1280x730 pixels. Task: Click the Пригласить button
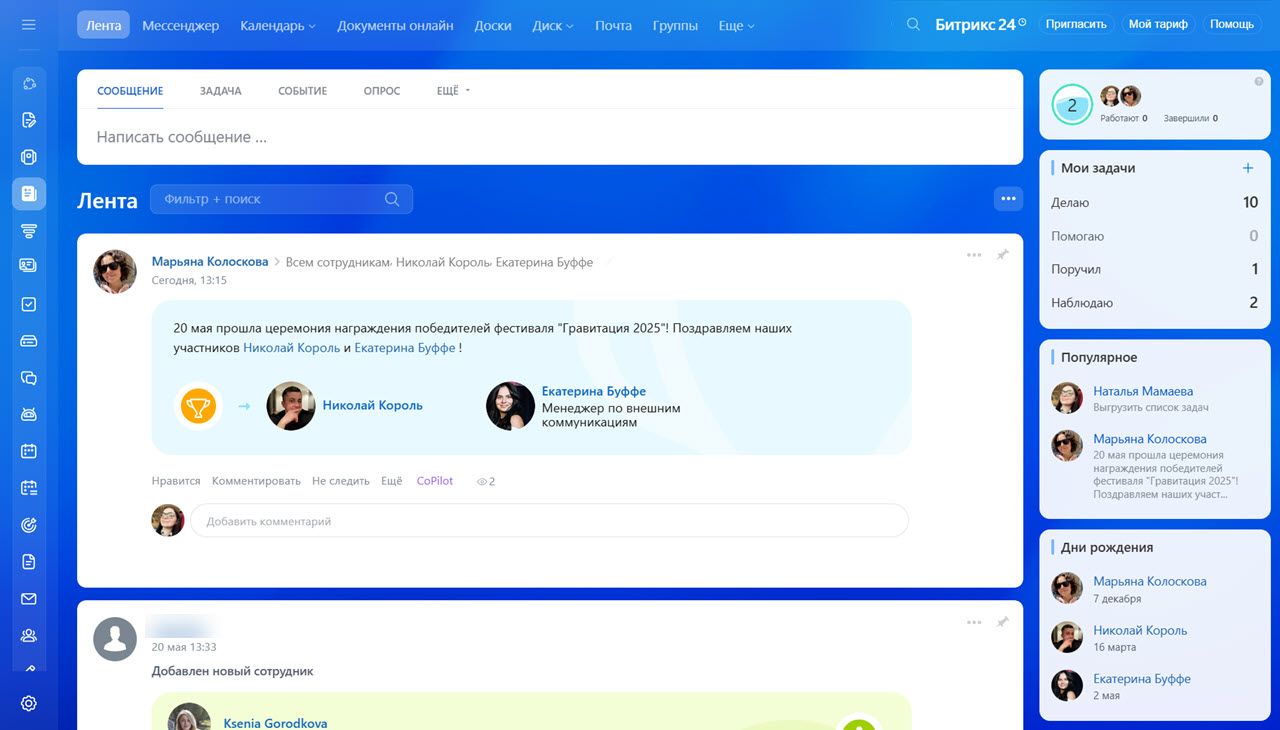coord(1078,24)
